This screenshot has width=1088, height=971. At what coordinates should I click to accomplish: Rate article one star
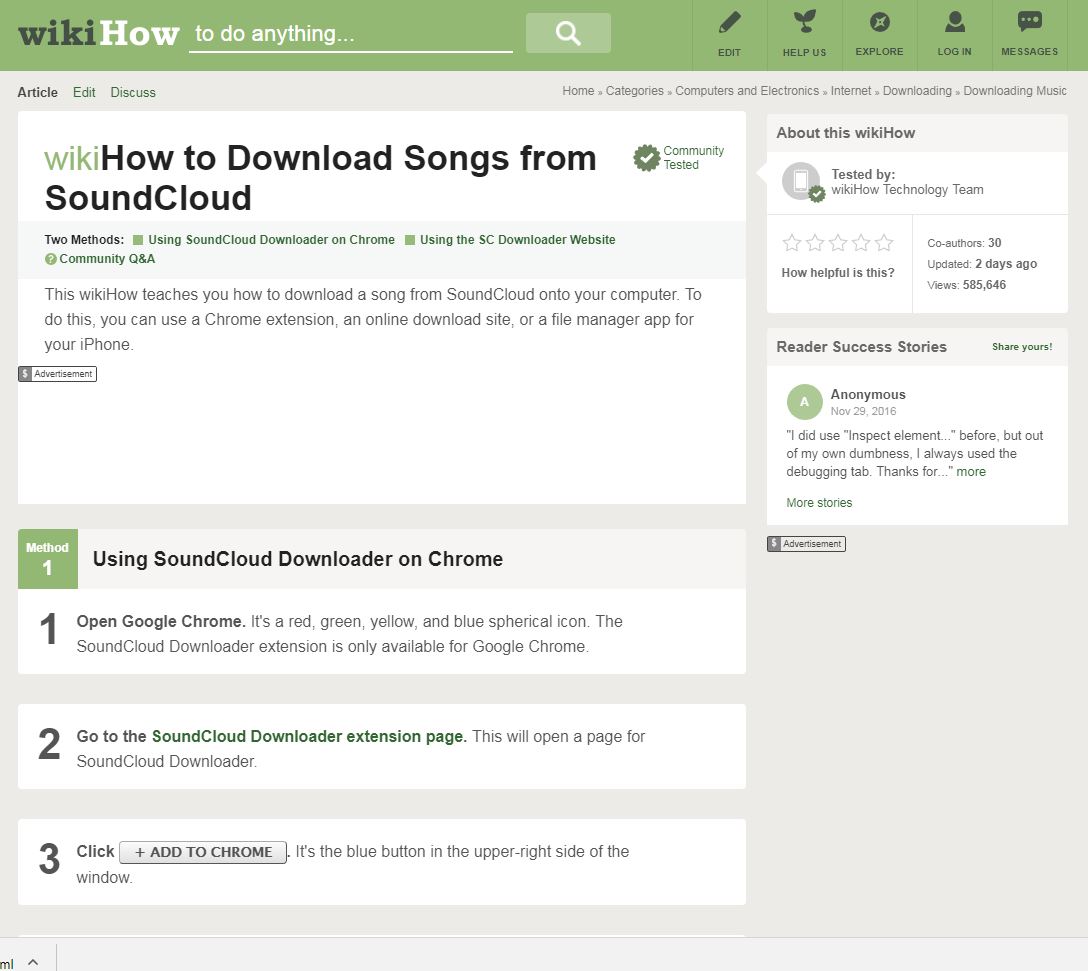click(x=792, y=243)
